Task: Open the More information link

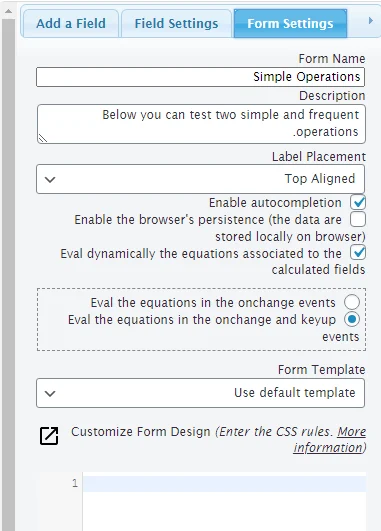Action: point(330,440)
